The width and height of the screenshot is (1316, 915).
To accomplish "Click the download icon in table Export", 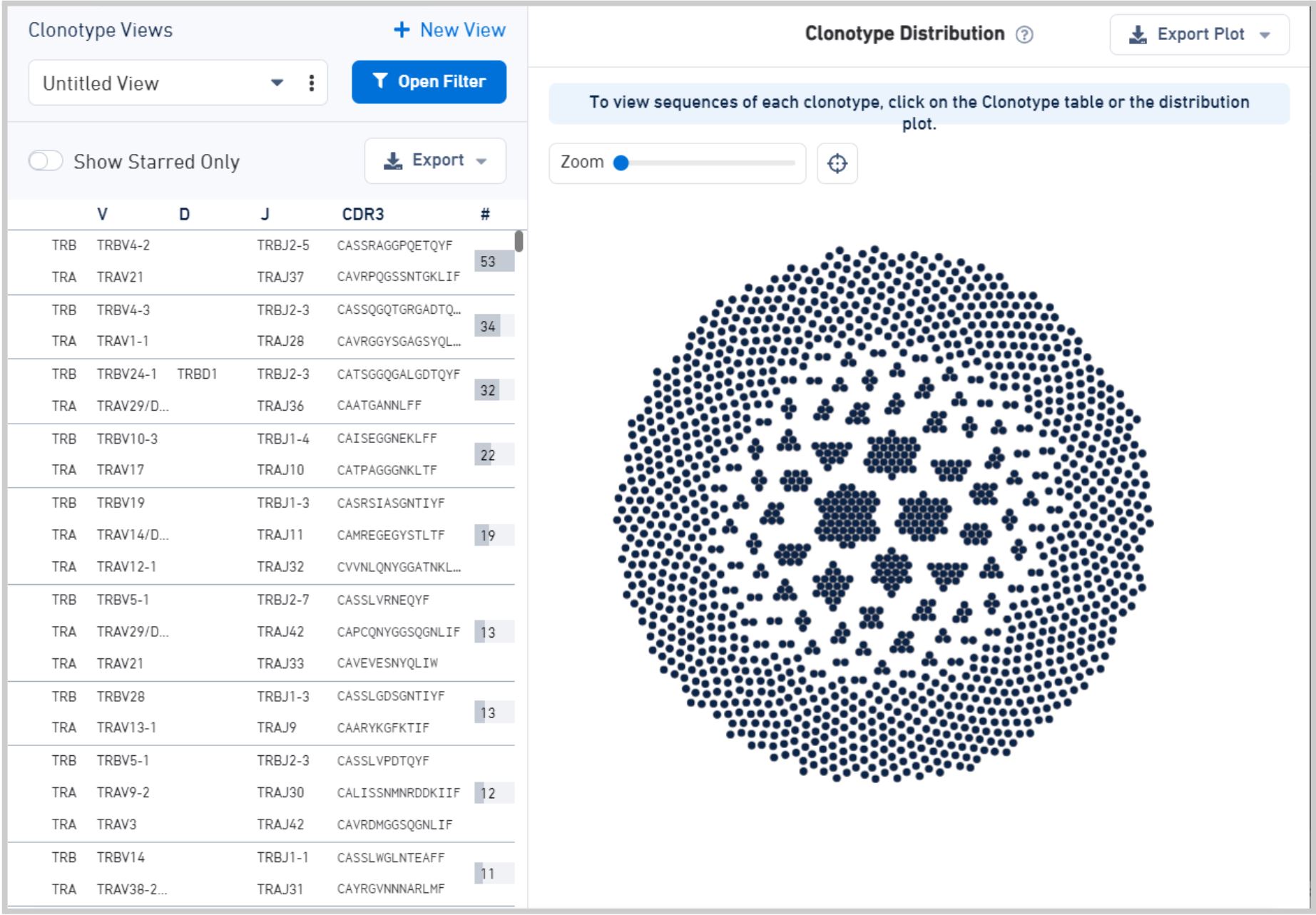I will pos(392,160).
